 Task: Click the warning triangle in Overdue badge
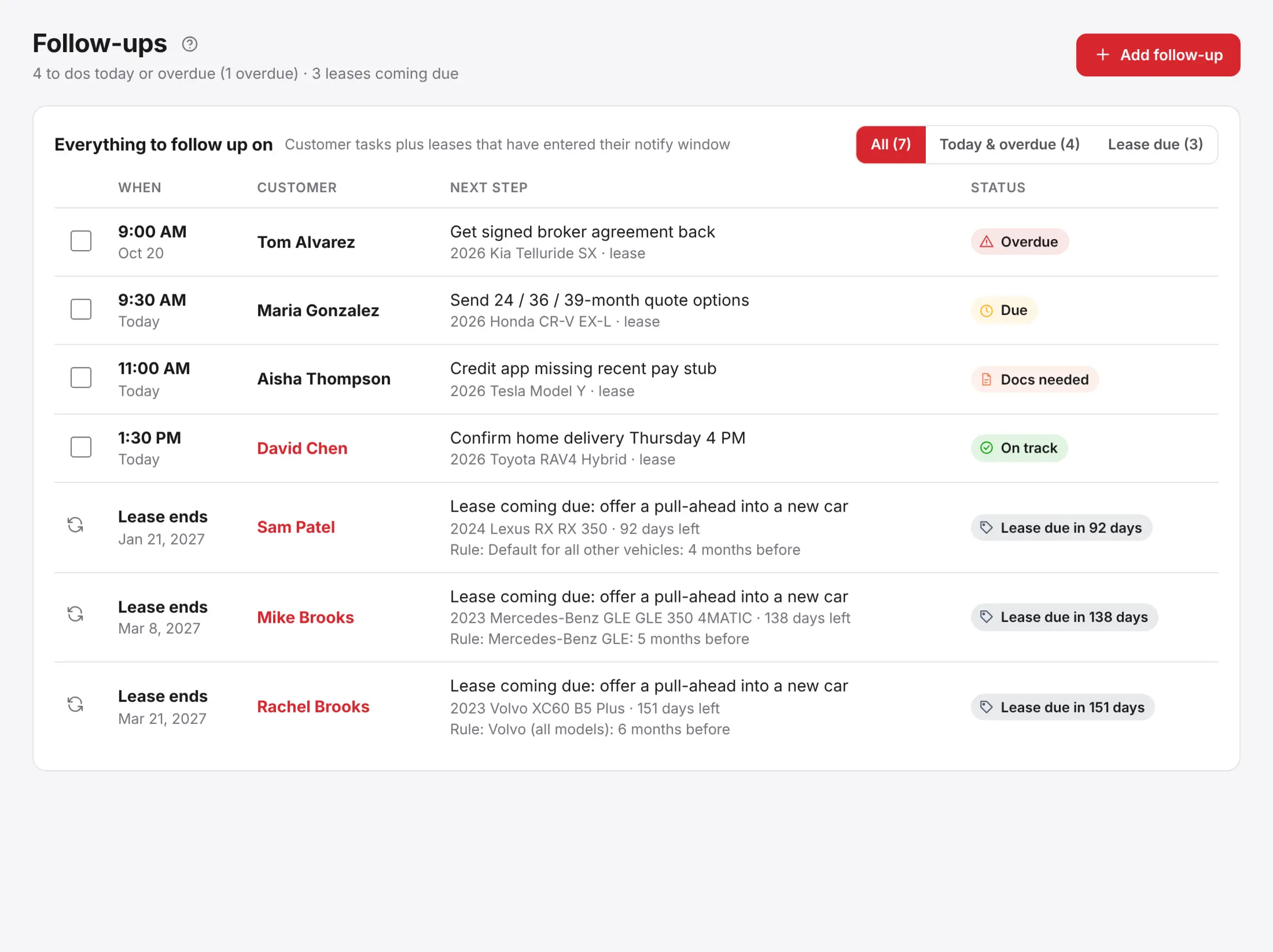pyautogui.click(x=987, y=242)
